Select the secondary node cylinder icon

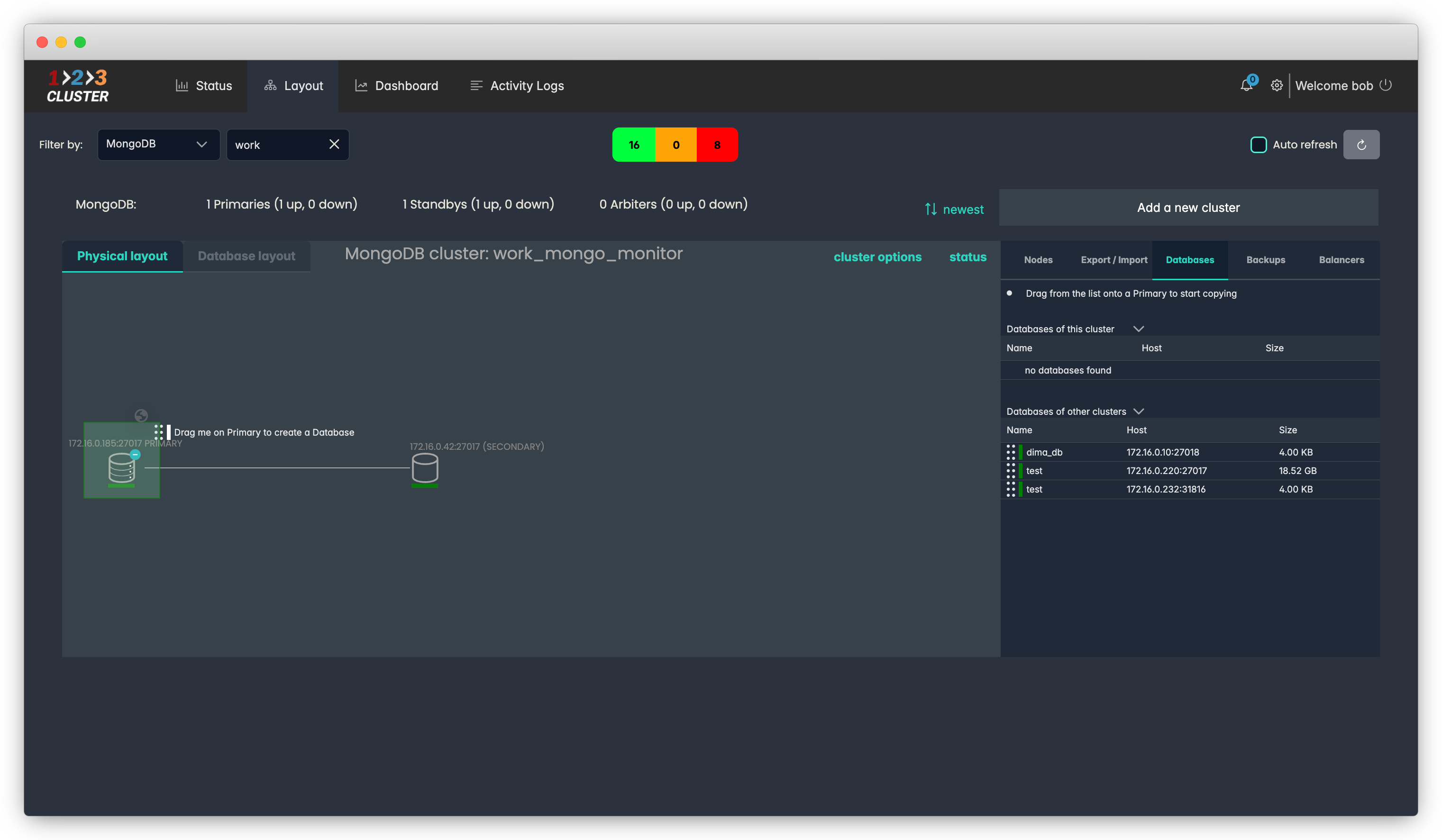(425, 467)
